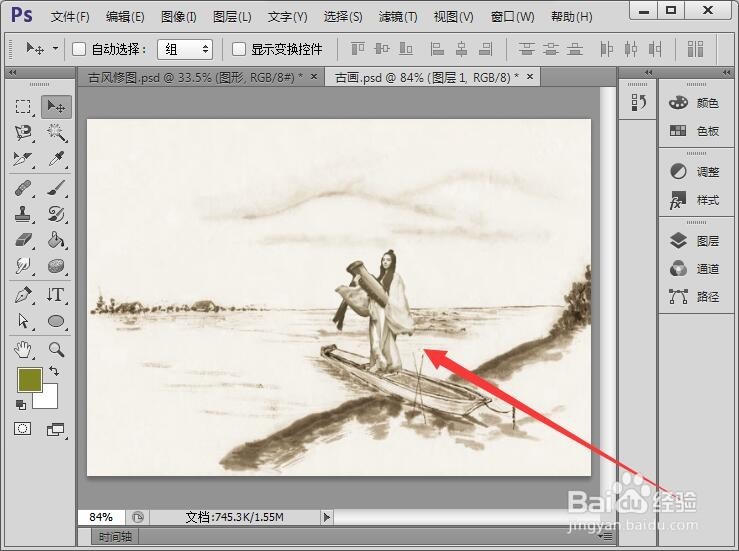Open the 通道 panel
Viewport: 739px width, 551px height.
(x=695, y=269)
